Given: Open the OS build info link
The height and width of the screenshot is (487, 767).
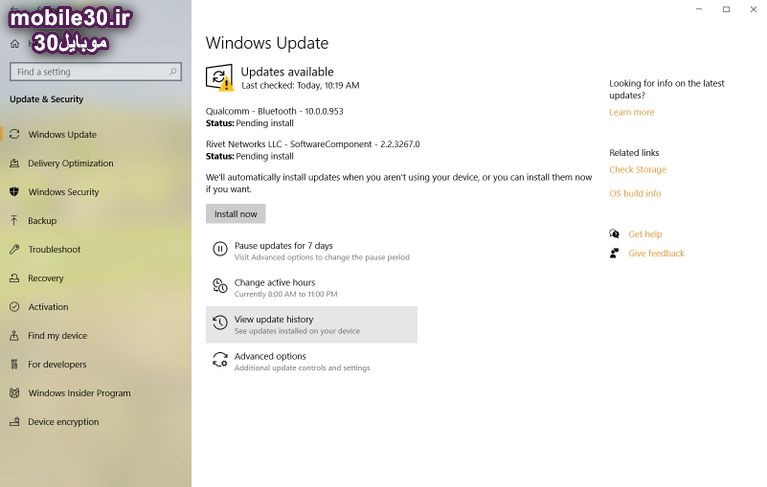Looking at the screenshot, I should (635, 193).
